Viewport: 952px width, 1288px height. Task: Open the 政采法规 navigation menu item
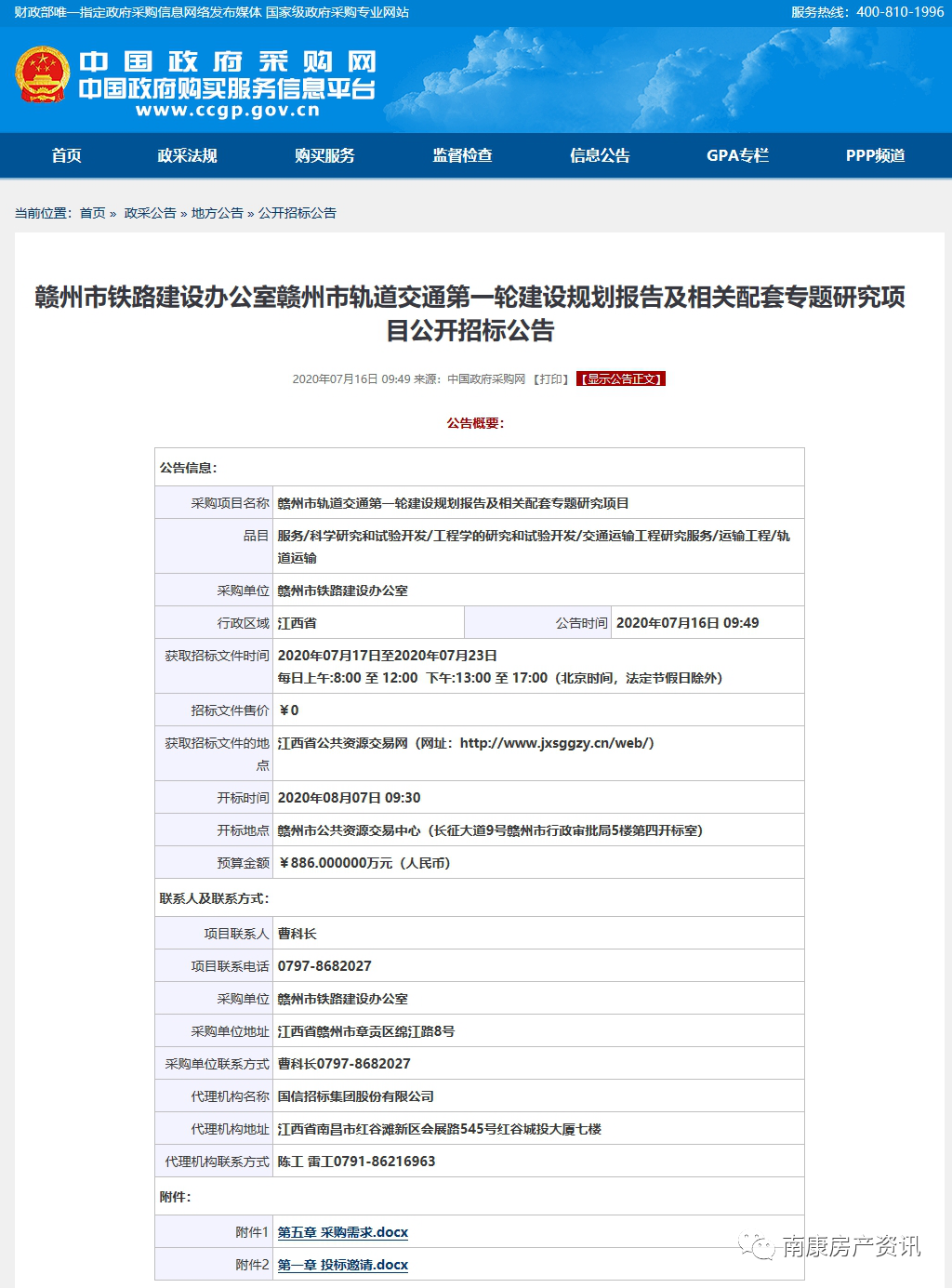pos(187,155)
